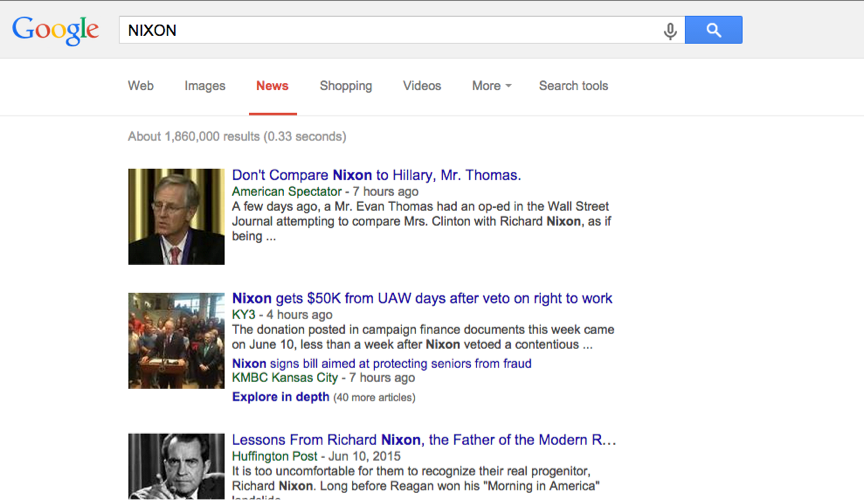The width and height of the screenshot is (864, 501).
Task: Click the Huffington Post source label
Action: 274,456
